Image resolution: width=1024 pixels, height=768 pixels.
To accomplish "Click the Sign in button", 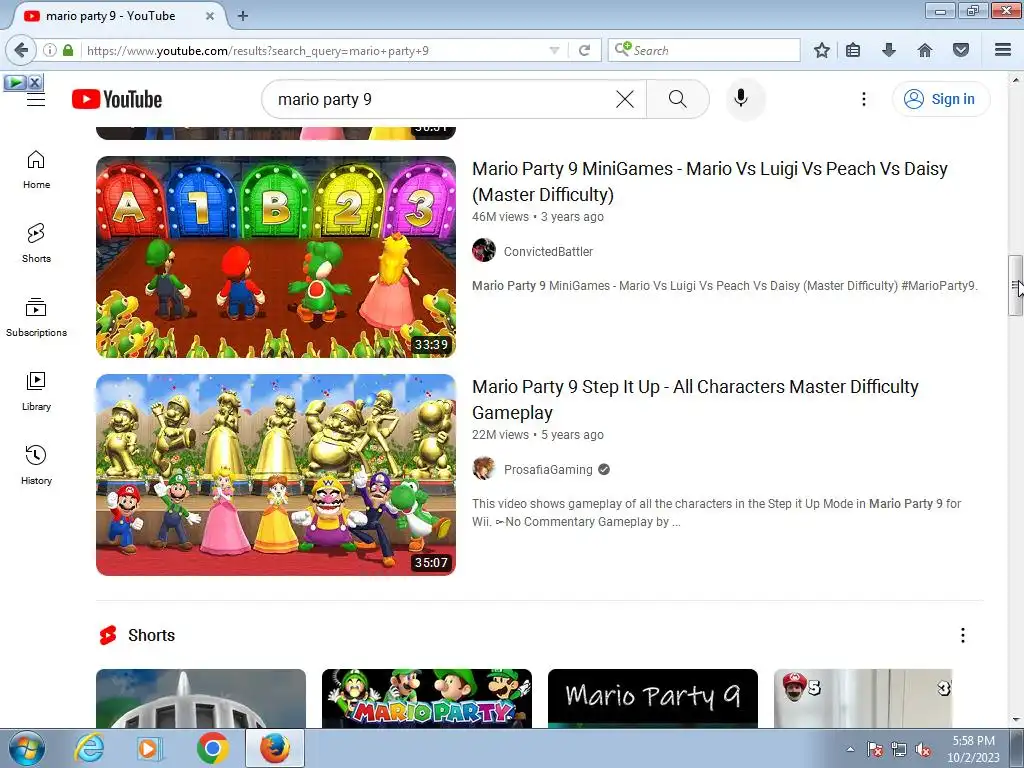I will click(x=940, y=99).
